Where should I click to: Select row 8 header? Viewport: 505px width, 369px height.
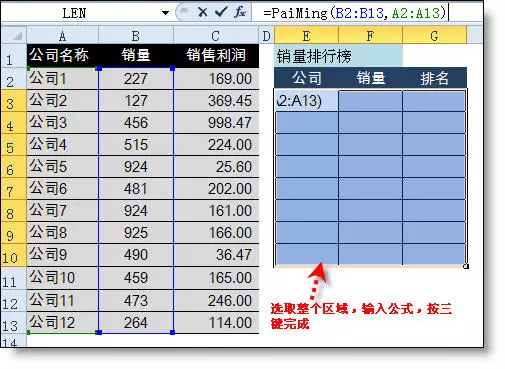click(x=13, y=211)
